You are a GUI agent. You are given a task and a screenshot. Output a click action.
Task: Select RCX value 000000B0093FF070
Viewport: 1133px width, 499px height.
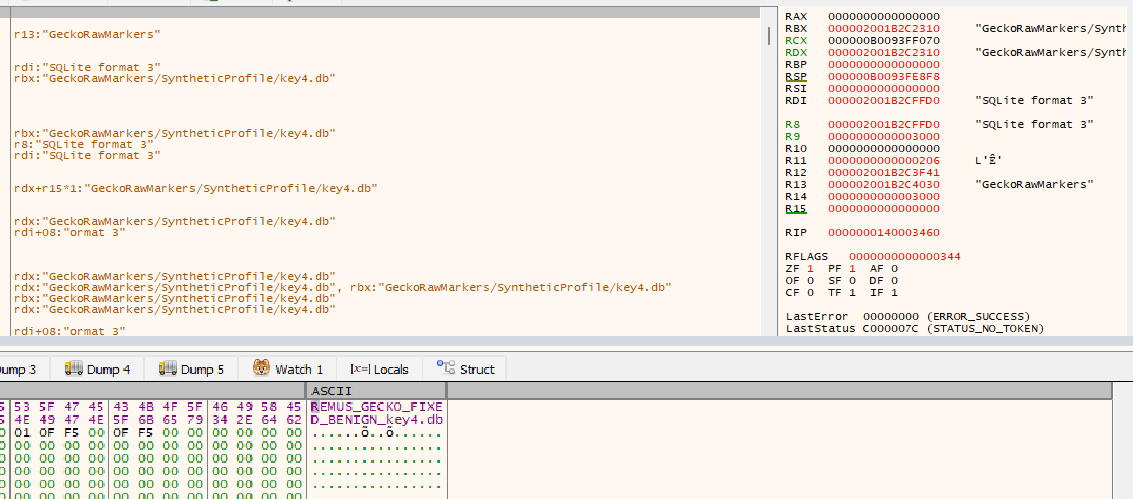click(884, 40)
